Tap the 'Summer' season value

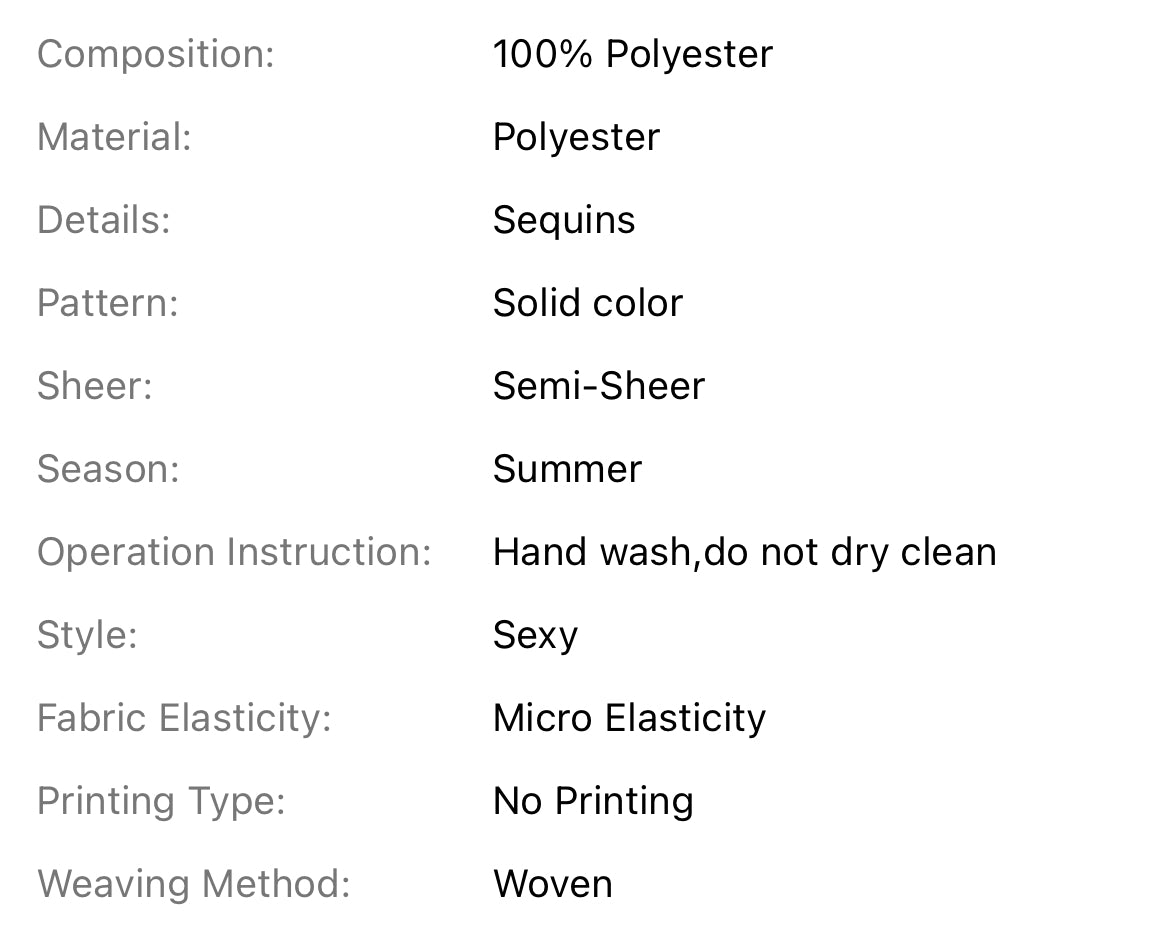pyautogui.click(x=567, y=469)
